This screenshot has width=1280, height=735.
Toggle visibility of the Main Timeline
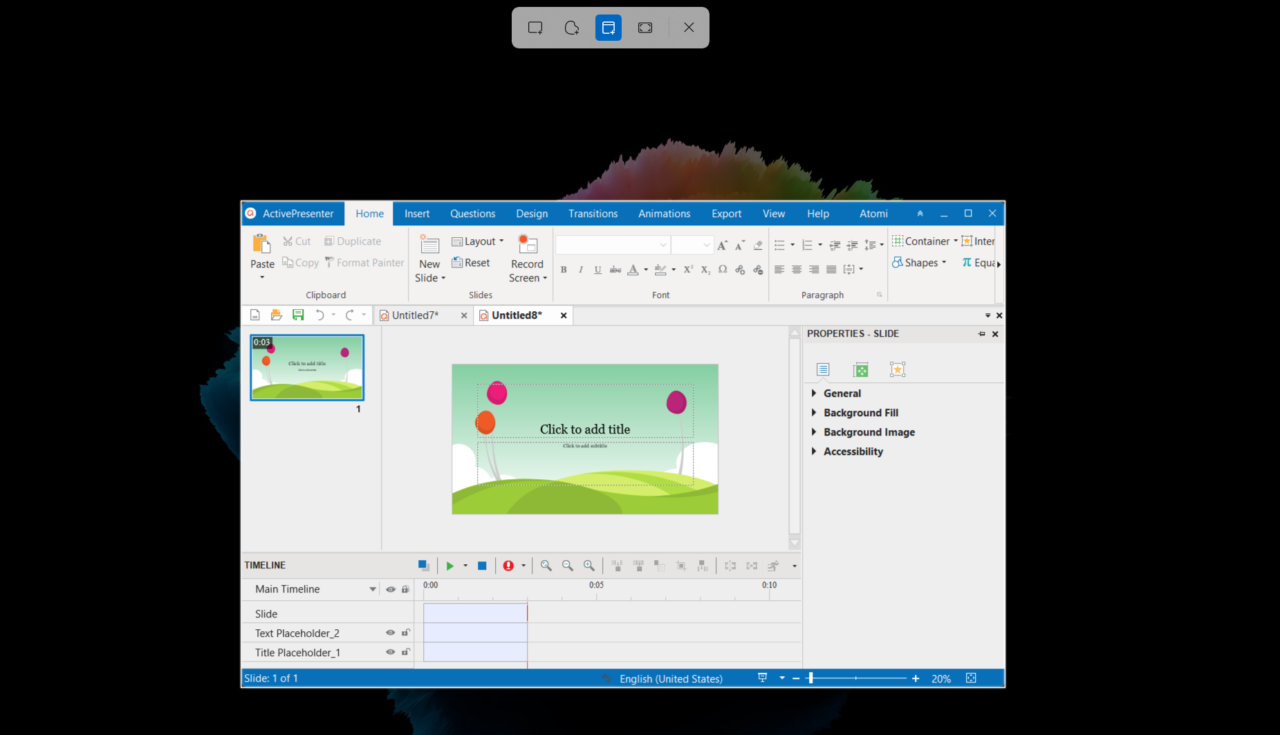click(x=389, y=589)
